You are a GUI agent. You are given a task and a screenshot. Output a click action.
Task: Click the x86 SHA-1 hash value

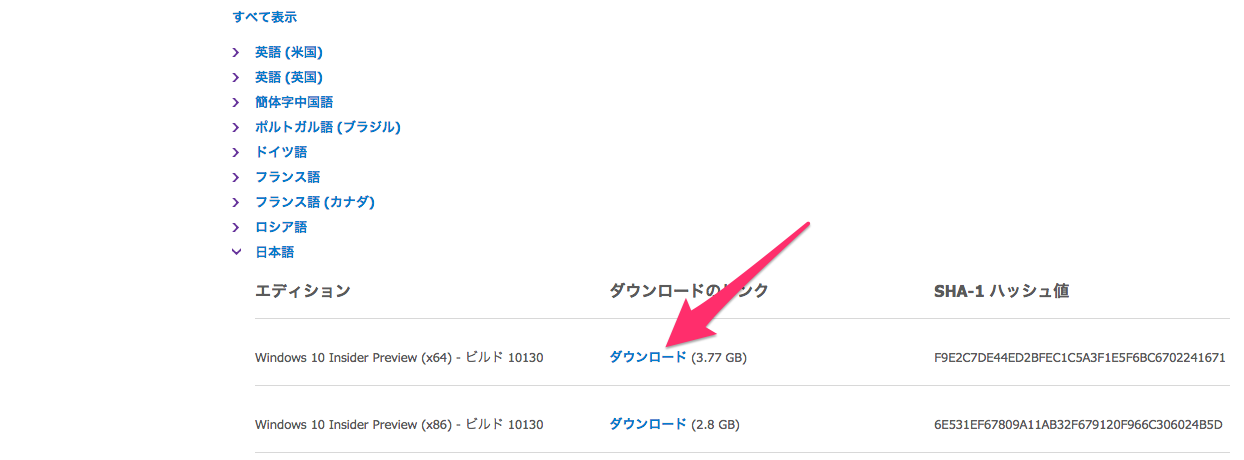[1077, 424]
